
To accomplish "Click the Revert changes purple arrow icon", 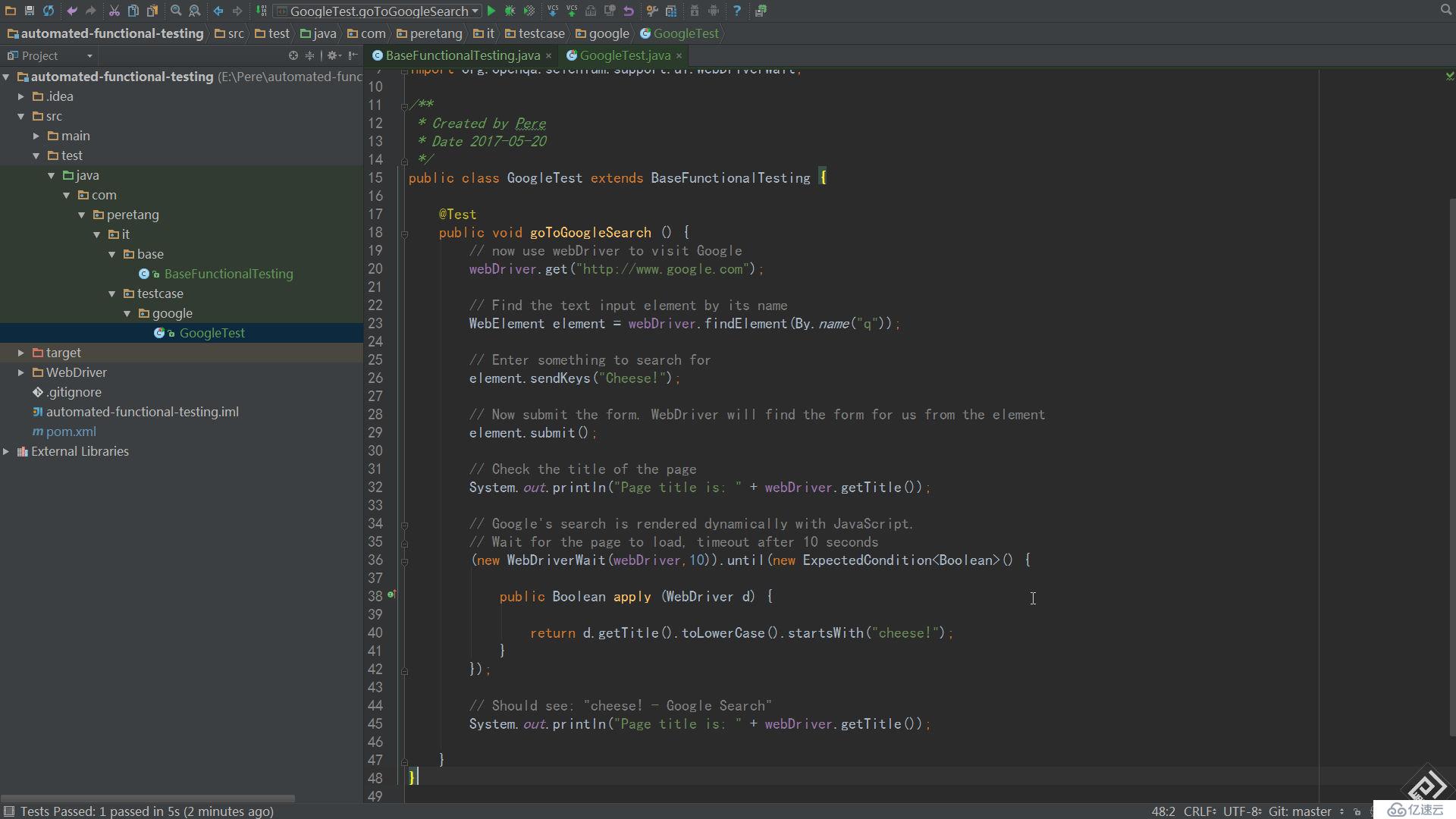I will [x=629, y=11].
